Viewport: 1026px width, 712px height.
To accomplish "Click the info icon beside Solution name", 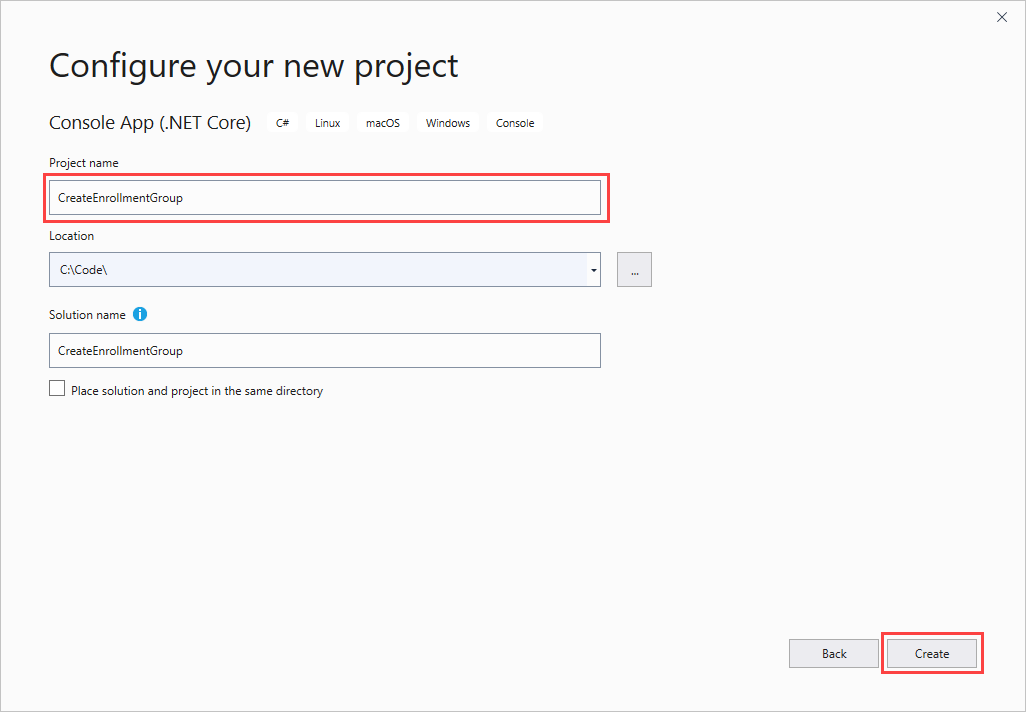I will pos(140,314).
